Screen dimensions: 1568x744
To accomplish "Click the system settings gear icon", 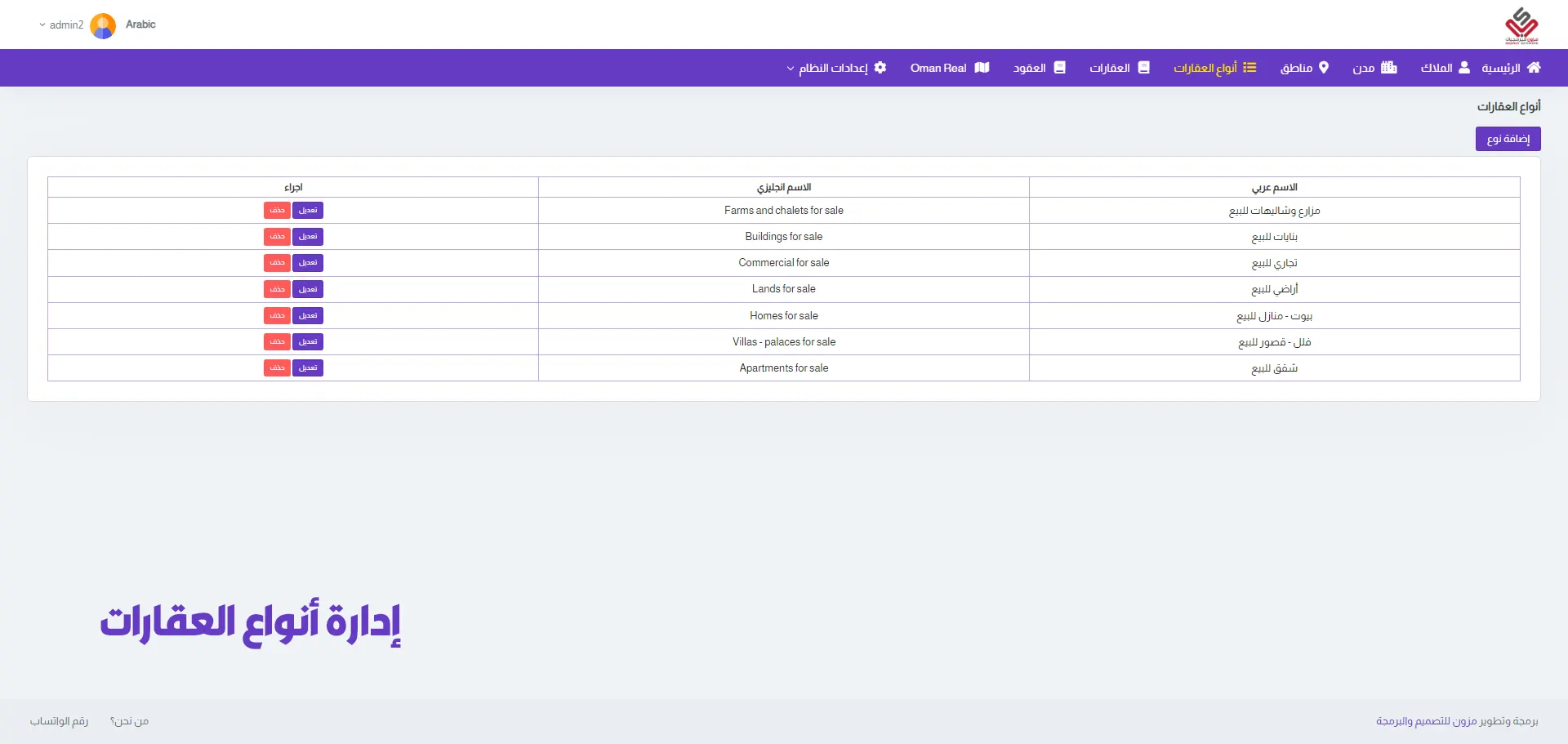I will (x=880, y=68).
